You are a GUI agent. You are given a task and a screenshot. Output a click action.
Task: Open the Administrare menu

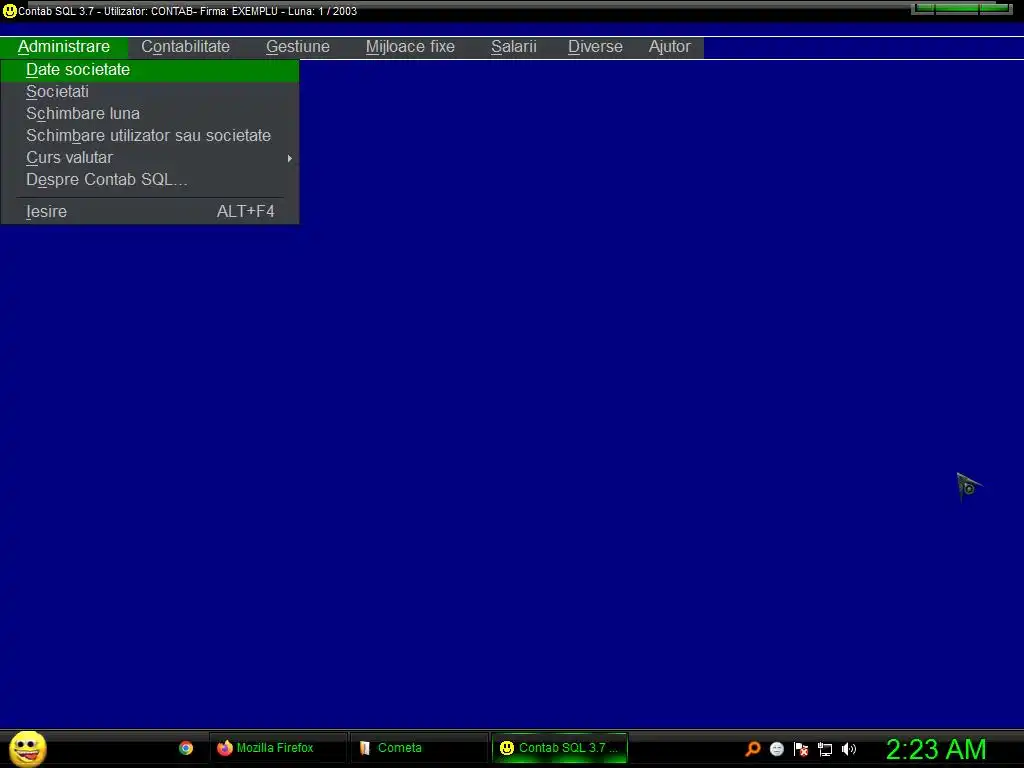coord(64,47)
